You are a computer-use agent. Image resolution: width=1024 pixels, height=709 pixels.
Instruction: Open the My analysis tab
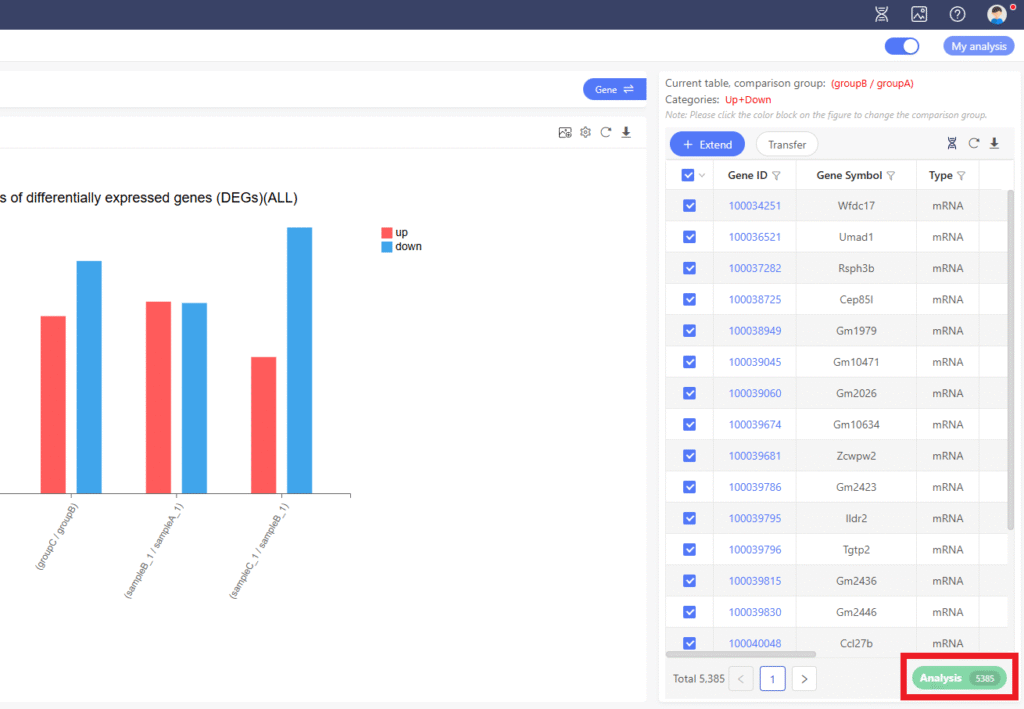978,46
